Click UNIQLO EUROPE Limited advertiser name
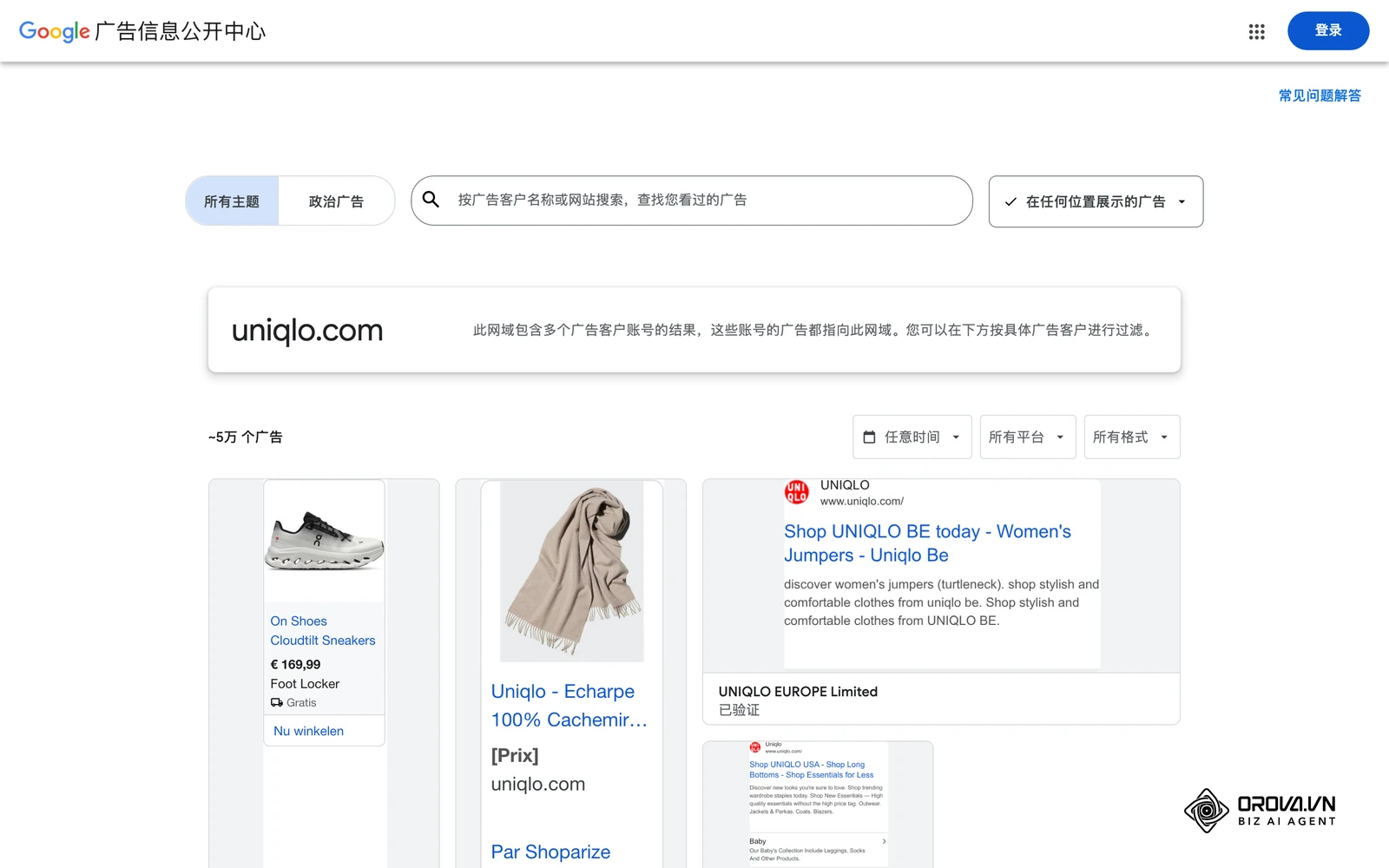Screen dimensions: 1389x868 click(798, 691)
